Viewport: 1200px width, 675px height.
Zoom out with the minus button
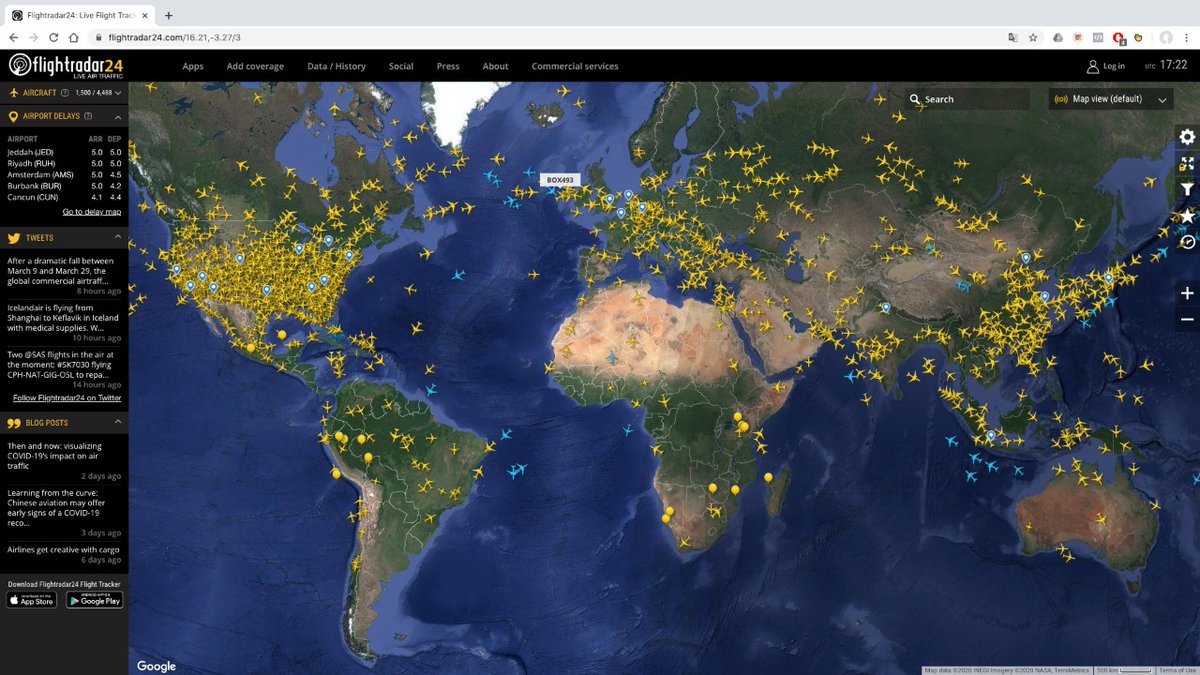point(1187,319)
